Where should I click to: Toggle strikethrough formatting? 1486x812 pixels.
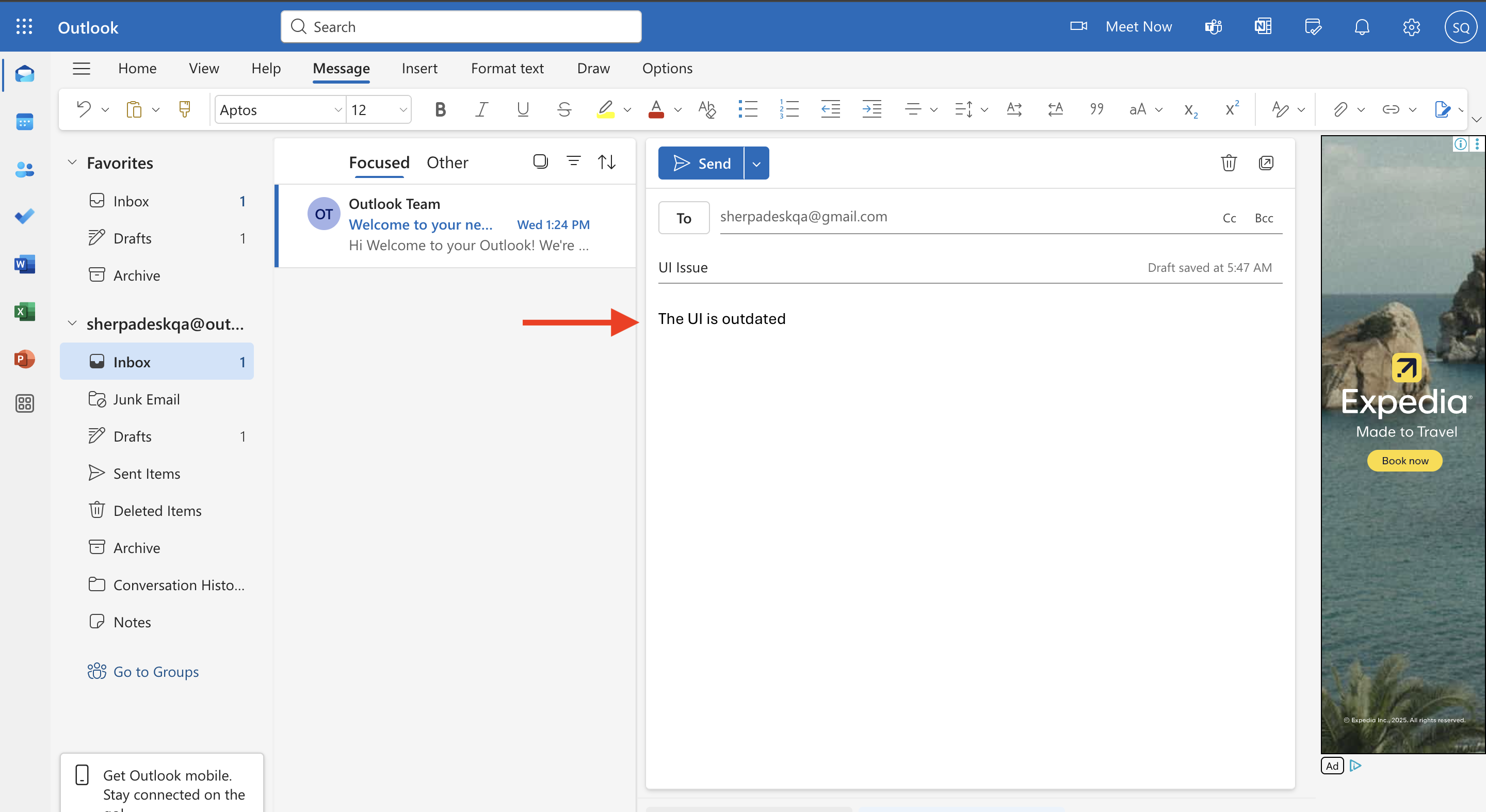point(564,109)
